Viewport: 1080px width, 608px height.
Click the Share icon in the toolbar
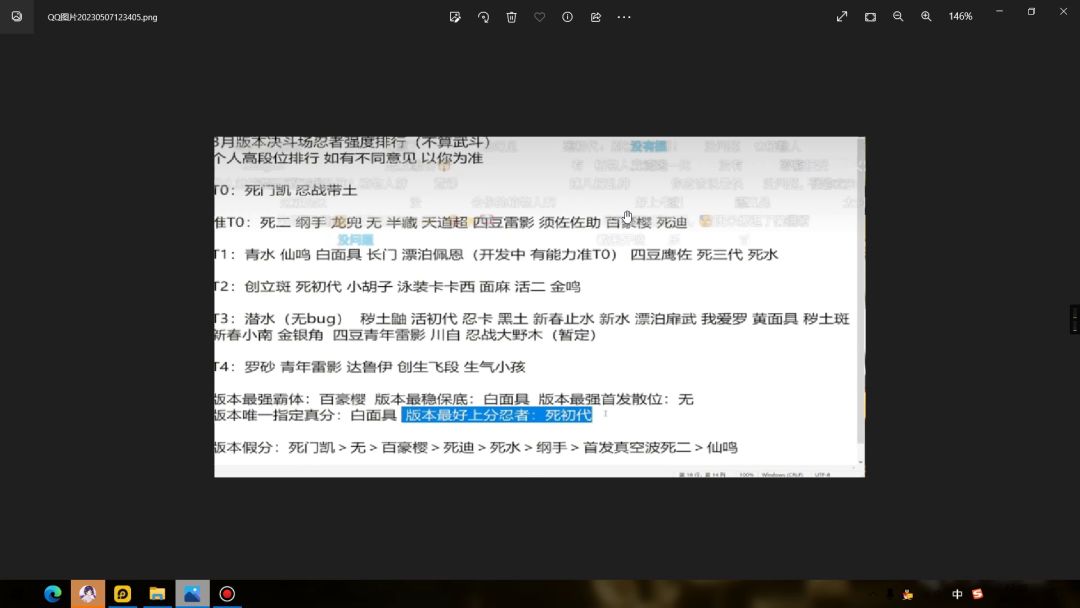click(596, 17)
